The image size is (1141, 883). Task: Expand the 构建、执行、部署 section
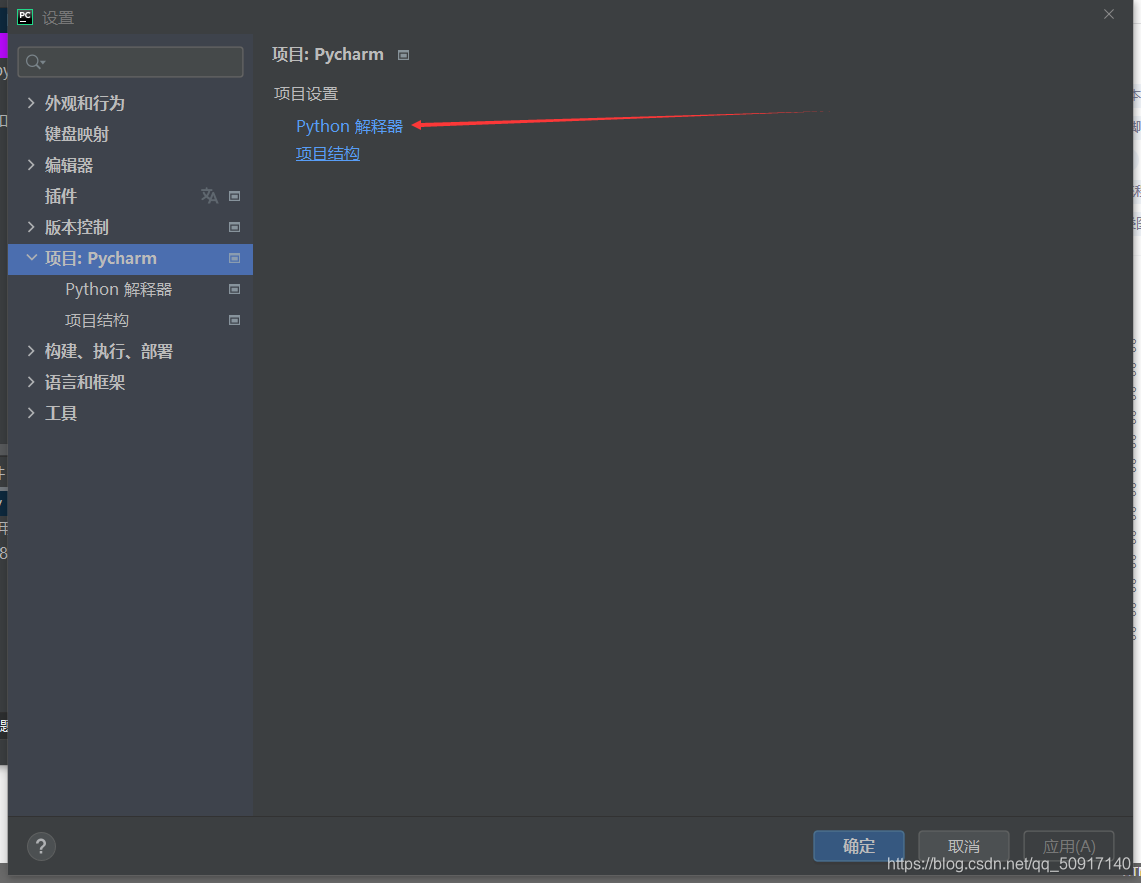pyautogui.click(x=31, y=351)
